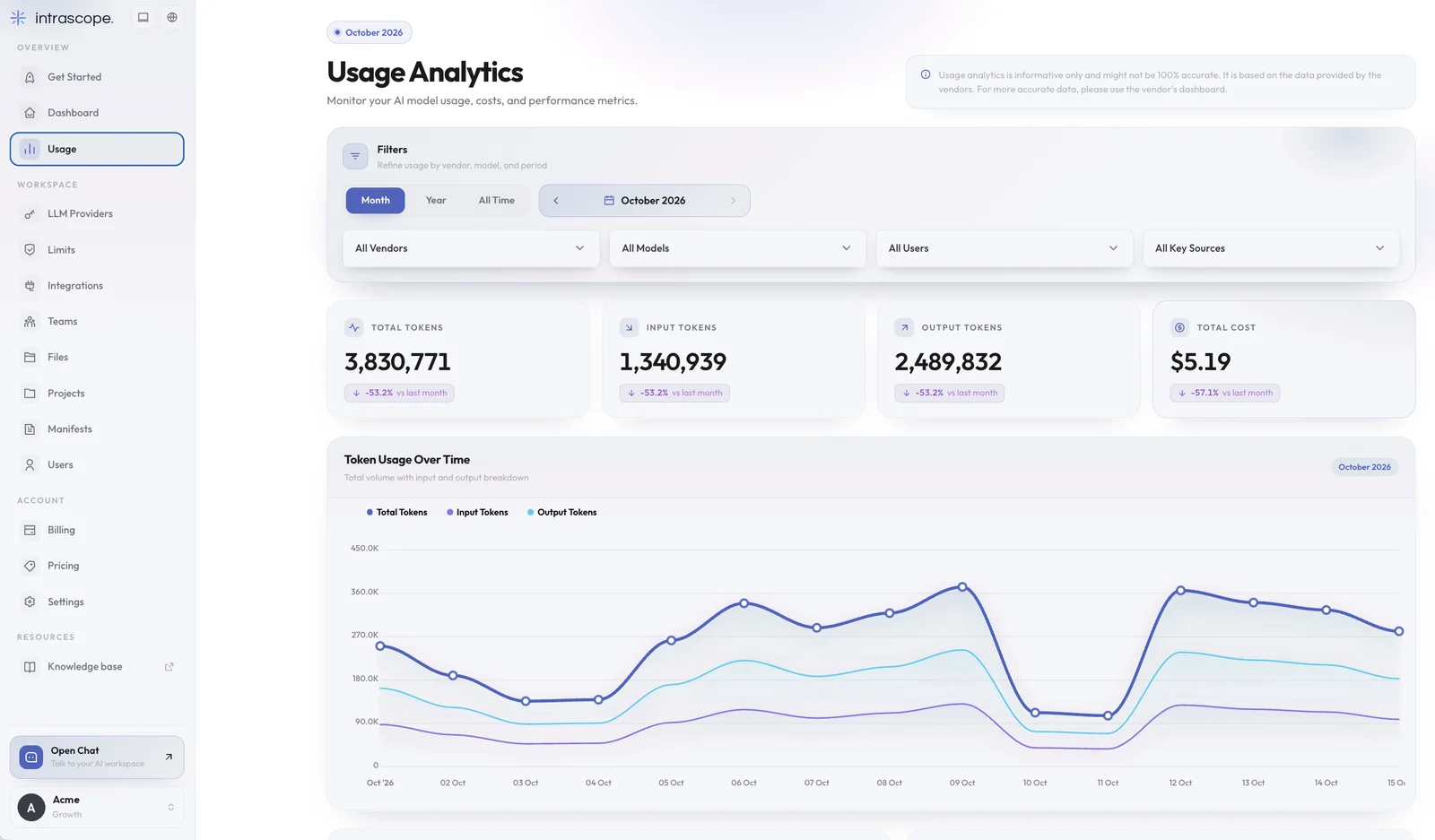Image resolution: width=1435 pixels, height=840 pixels.
Task: Click the Total Cost $5.19 card
Action: tap(1283, 359)
